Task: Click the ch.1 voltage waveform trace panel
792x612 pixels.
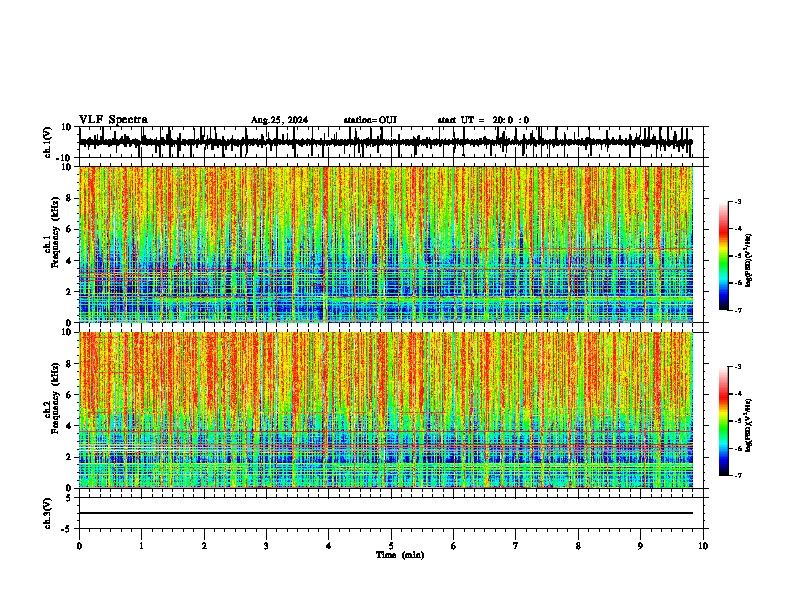Action: pyautogui.click(x=393, y=142)
